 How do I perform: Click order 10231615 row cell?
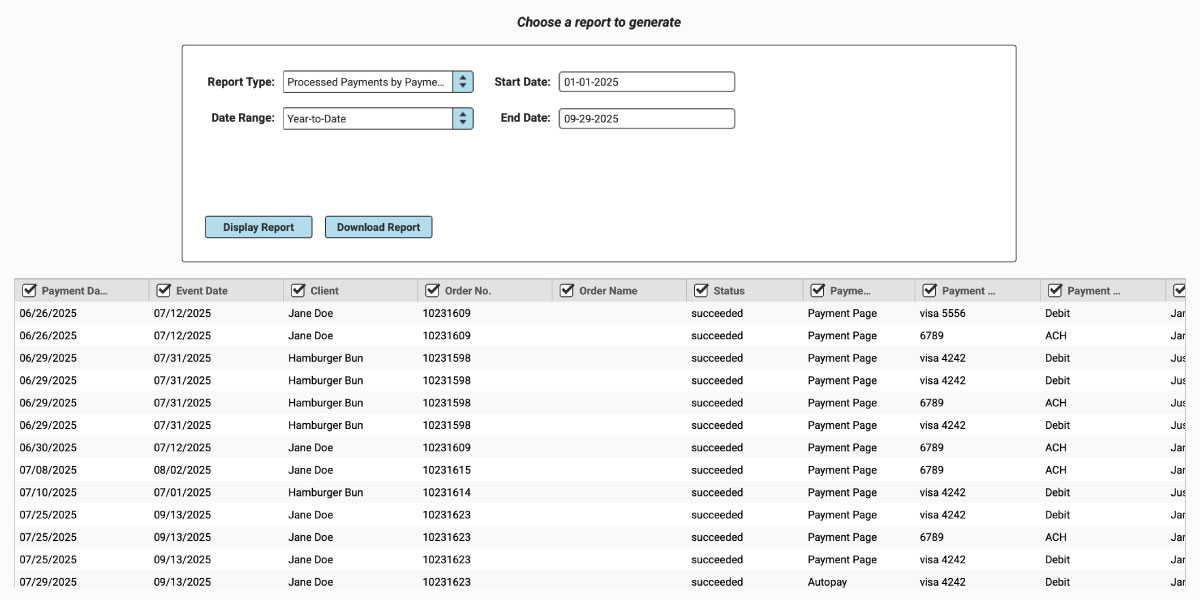coord(446,470)
